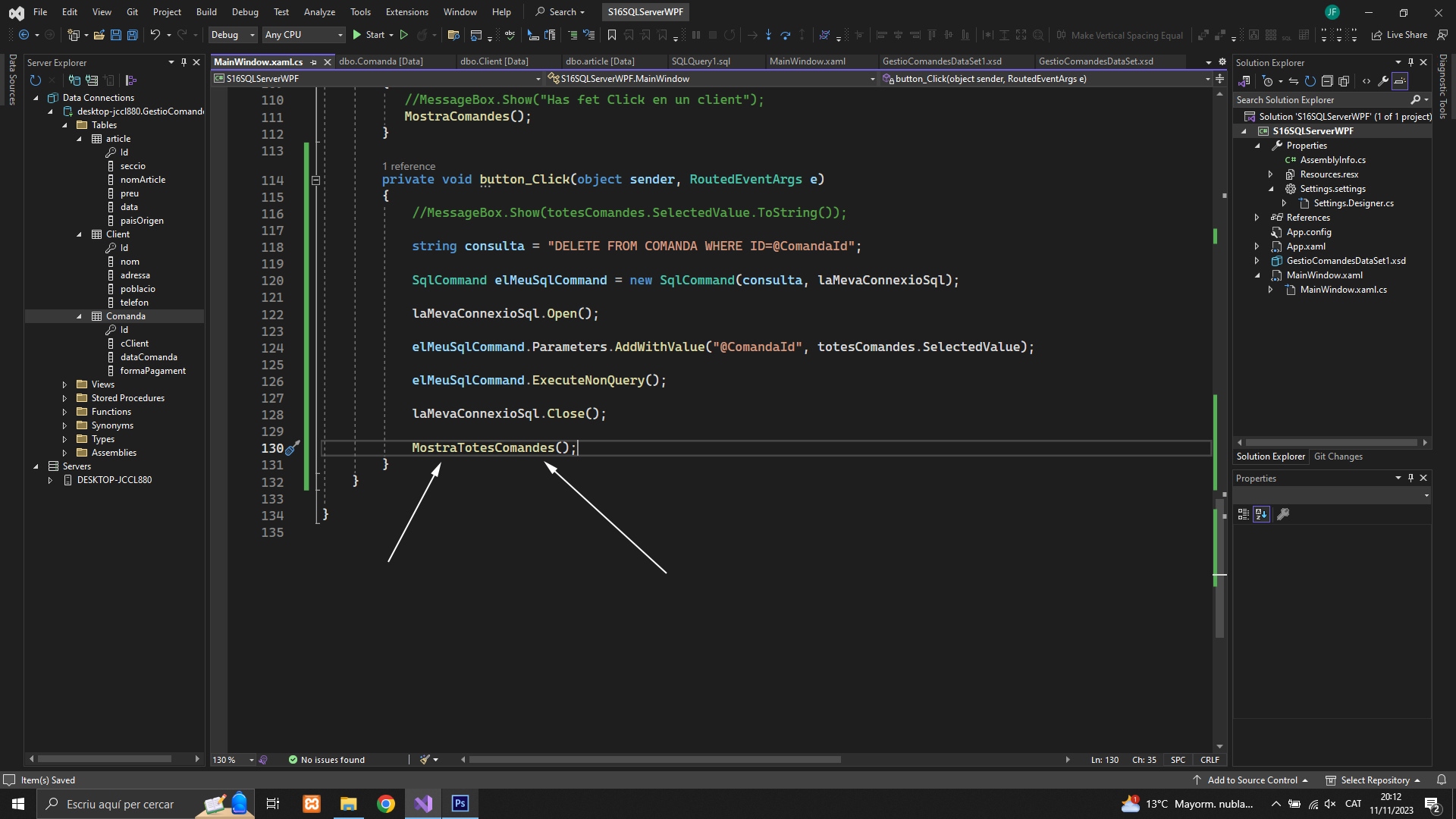Open the Build menu

[x=206, y=12]
